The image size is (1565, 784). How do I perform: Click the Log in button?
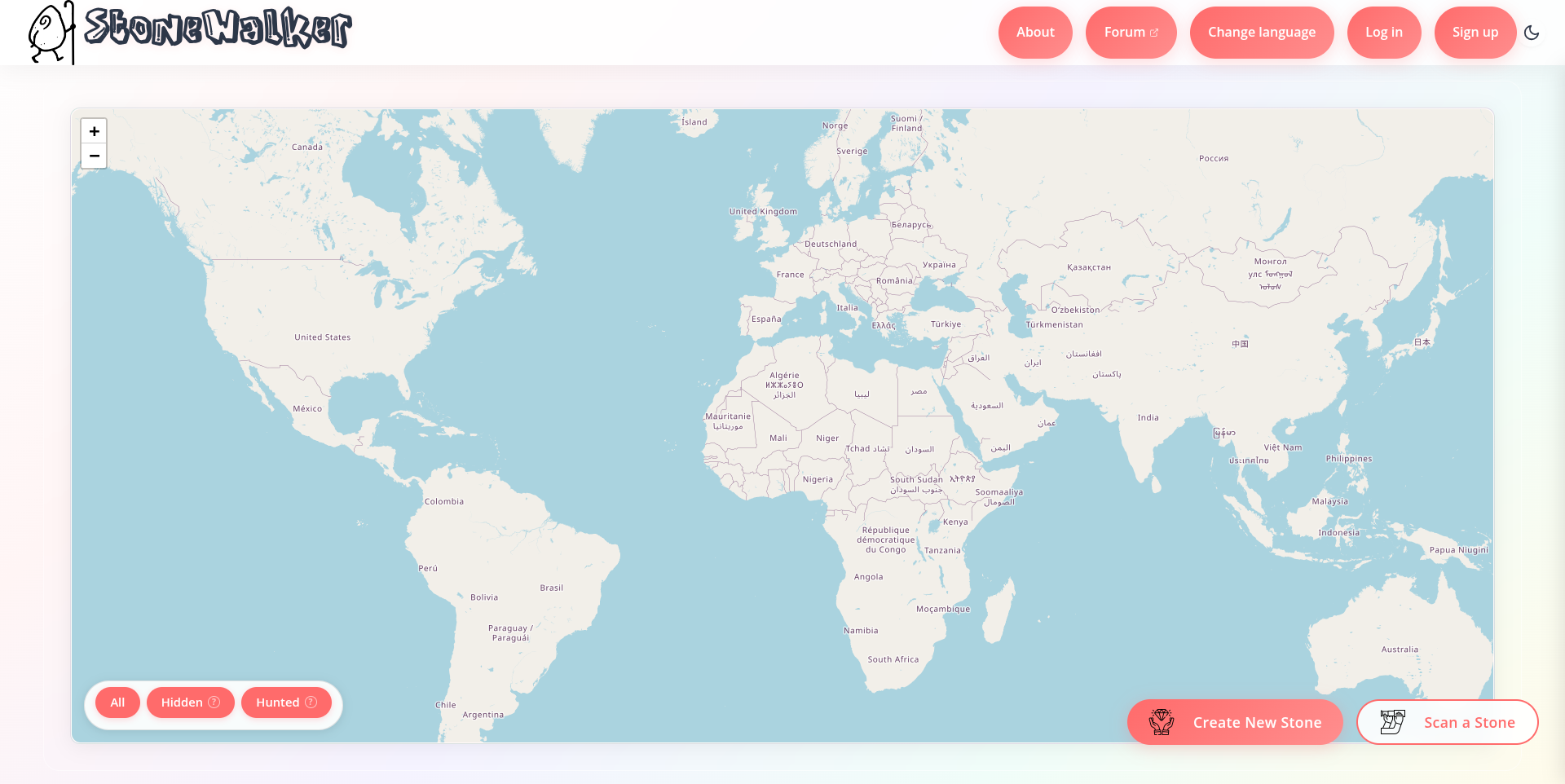[x=1383, y=33]
